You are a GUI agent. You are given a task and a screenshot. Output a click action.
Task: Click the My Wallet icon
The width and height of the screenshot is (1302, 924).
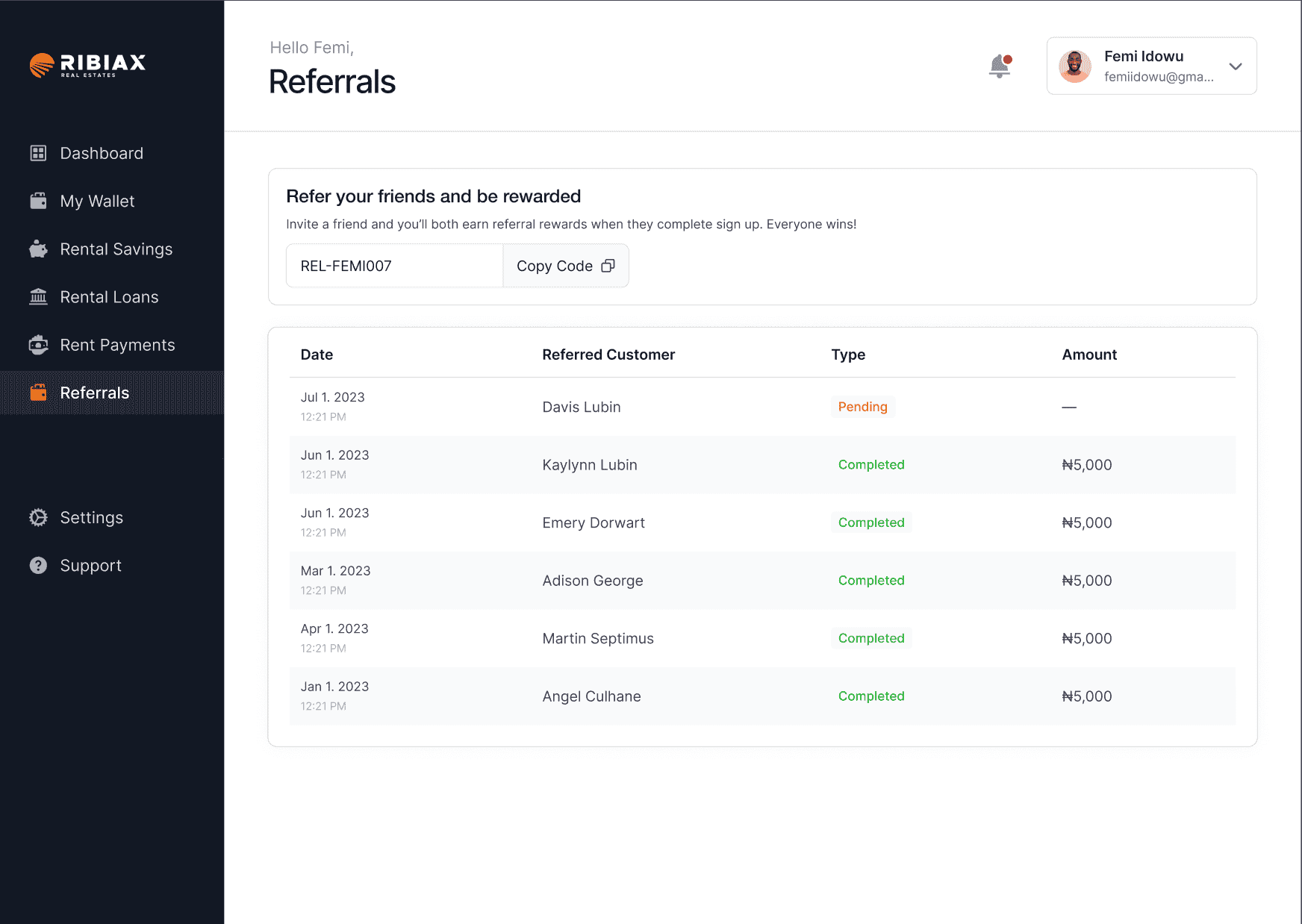click(x=38, y=201)
